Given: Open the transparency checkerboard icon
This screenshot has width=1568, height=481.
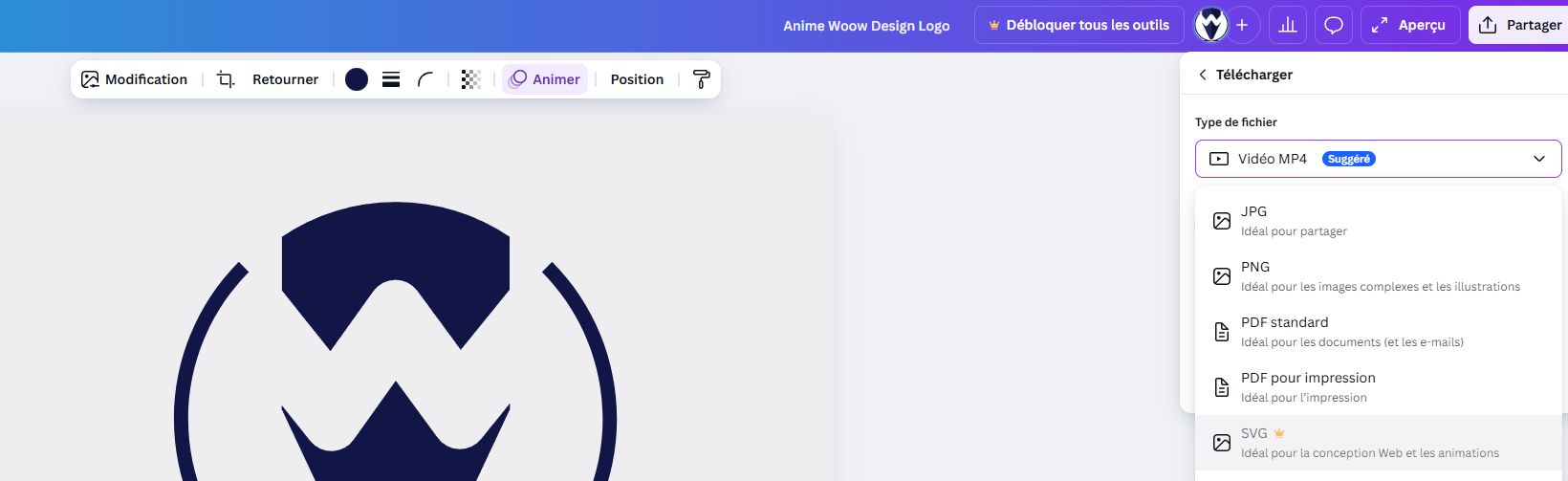Looking at the screenshot, I should point(470,79).
